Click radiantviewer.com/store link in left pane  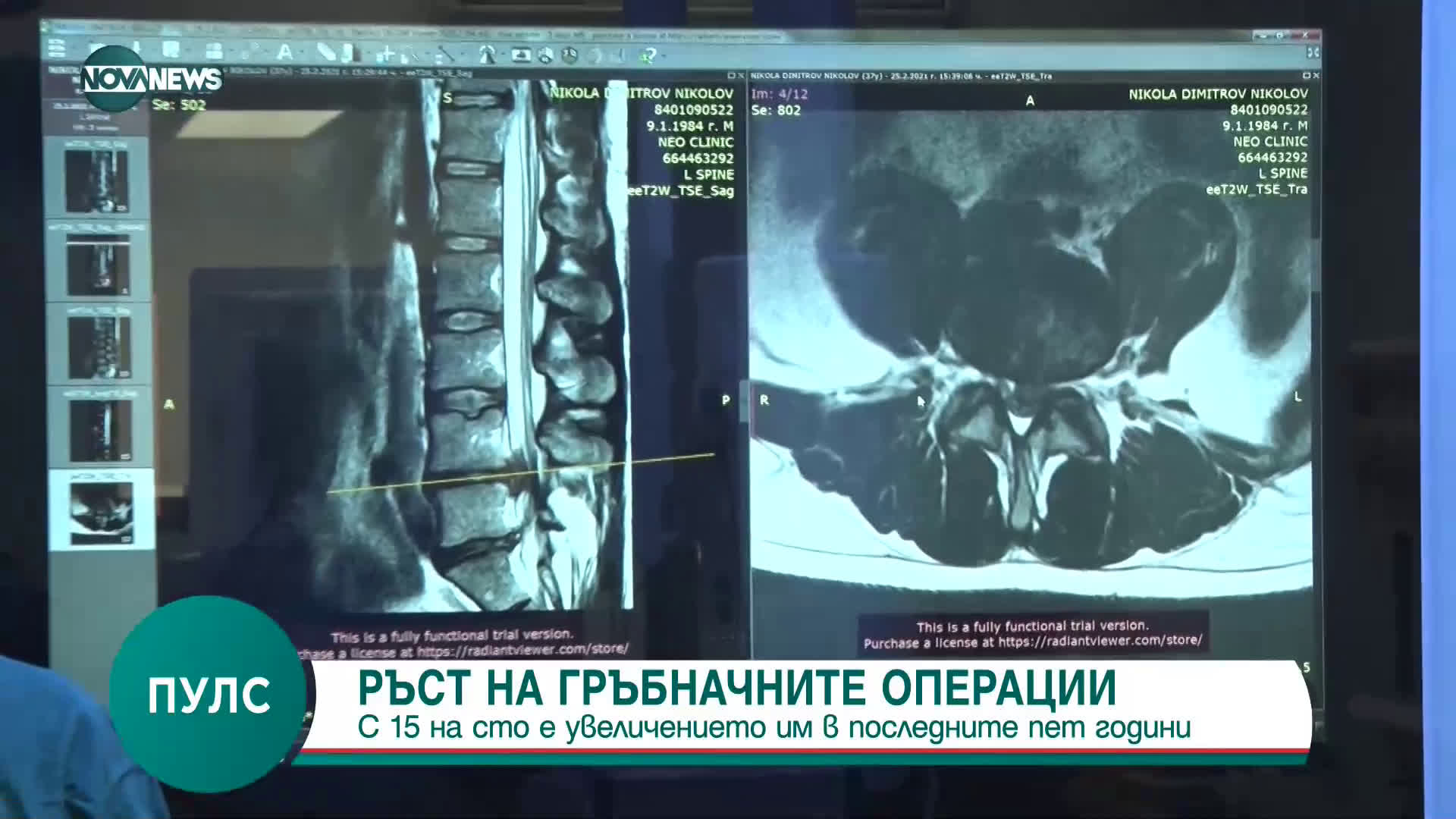coord(522,650)
